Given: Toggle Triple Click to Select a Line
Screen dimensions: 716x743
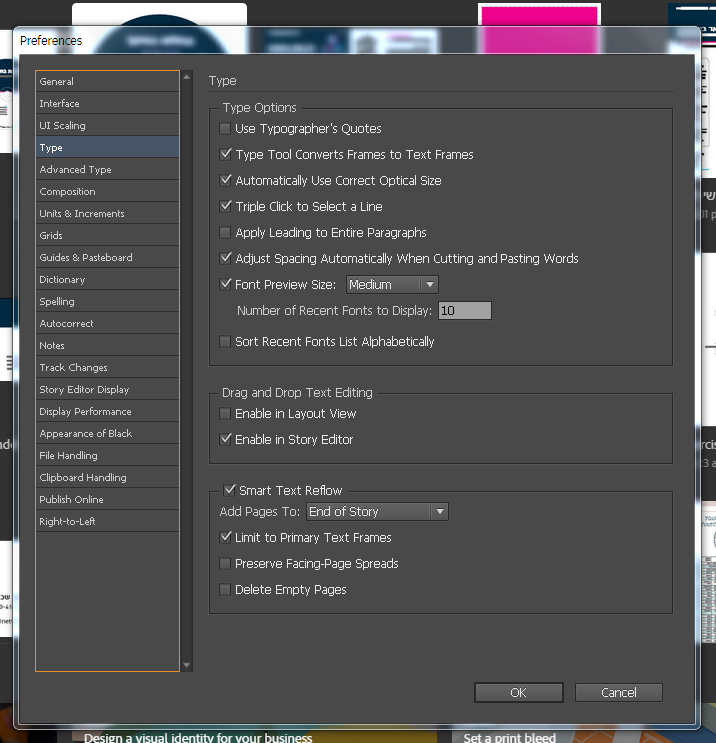Looking at the screenshot, I should click(225, 207).
